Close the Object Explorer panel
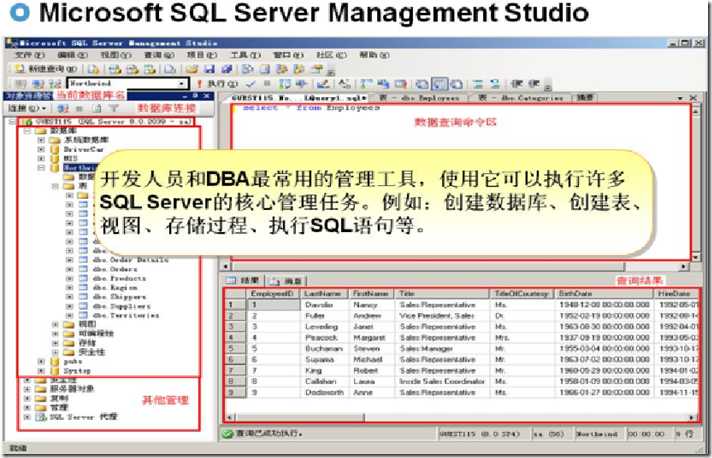The height and width of the screenshot is (458, 712). [x=207, y=96]
